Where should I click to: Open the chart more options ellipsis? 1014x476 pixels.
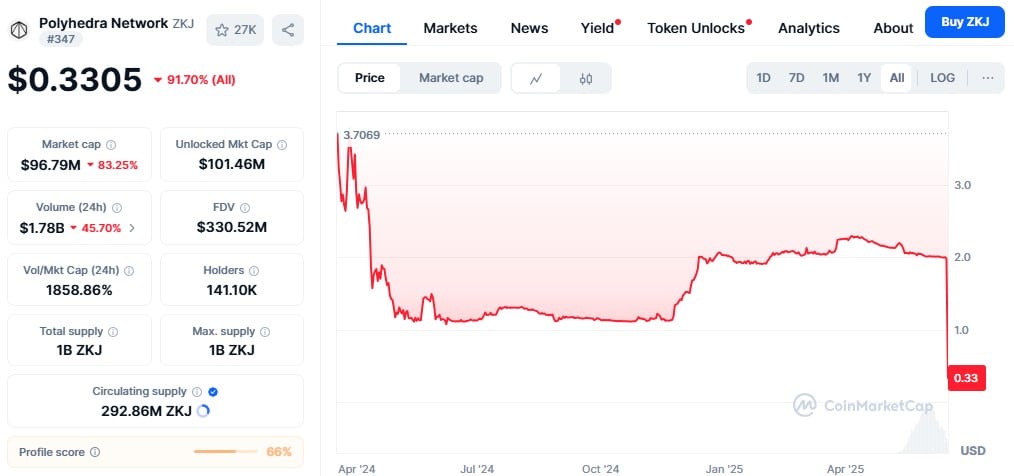[987, 78]
